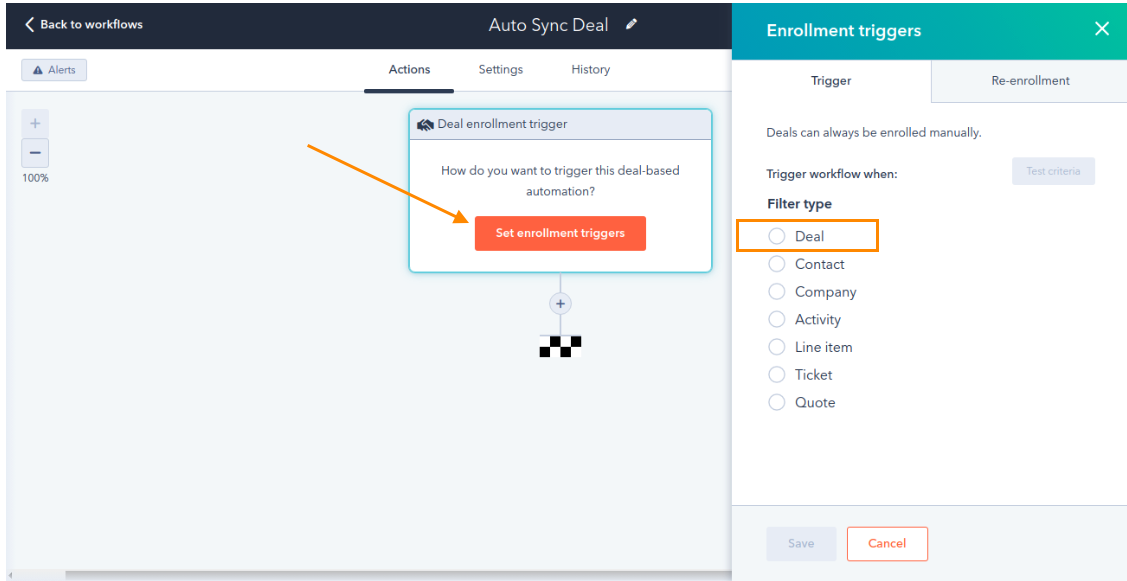Close the Enrollment triggers panel

click(x=1101, y=29)
